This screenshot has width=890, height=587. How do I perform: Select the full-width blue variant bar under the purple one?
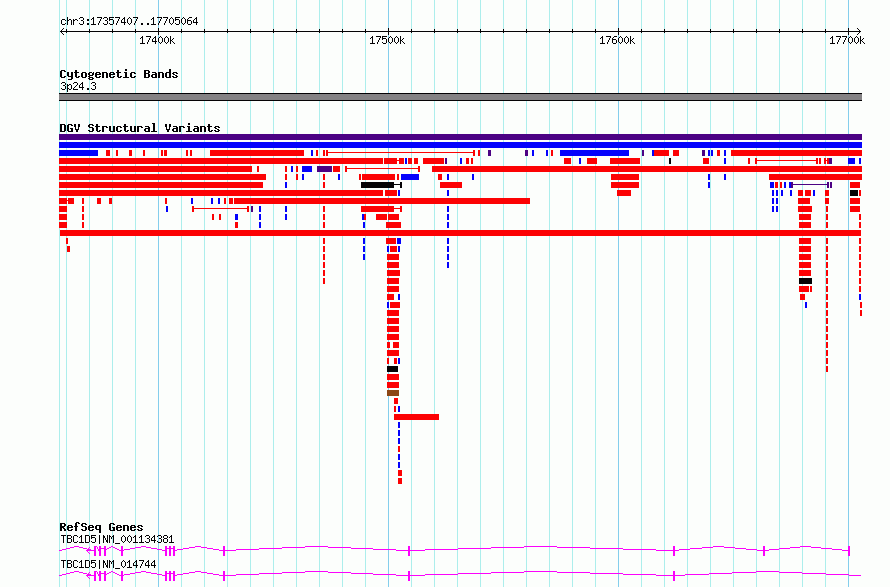[460, 145]
